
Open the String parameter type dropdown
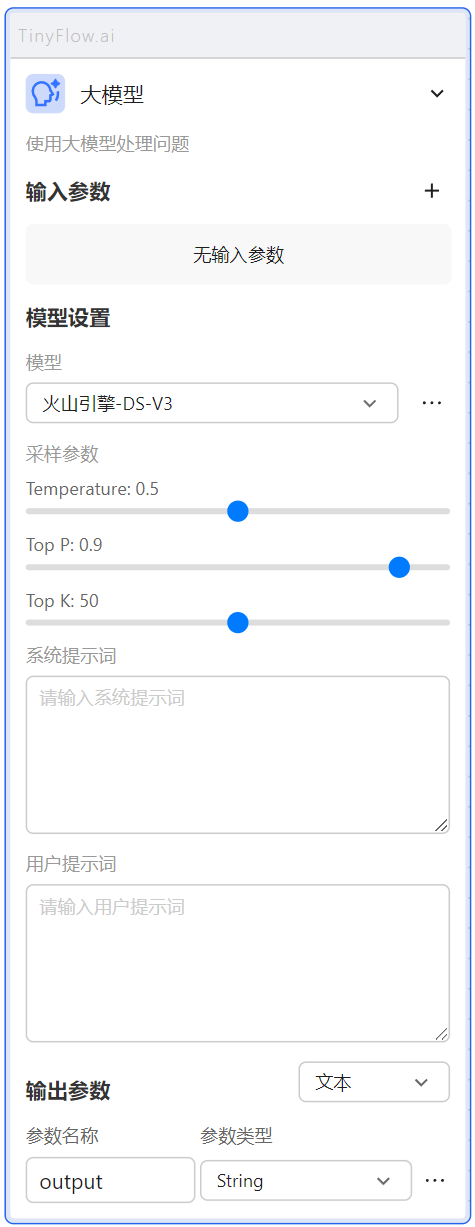[x=306, y=1181]
